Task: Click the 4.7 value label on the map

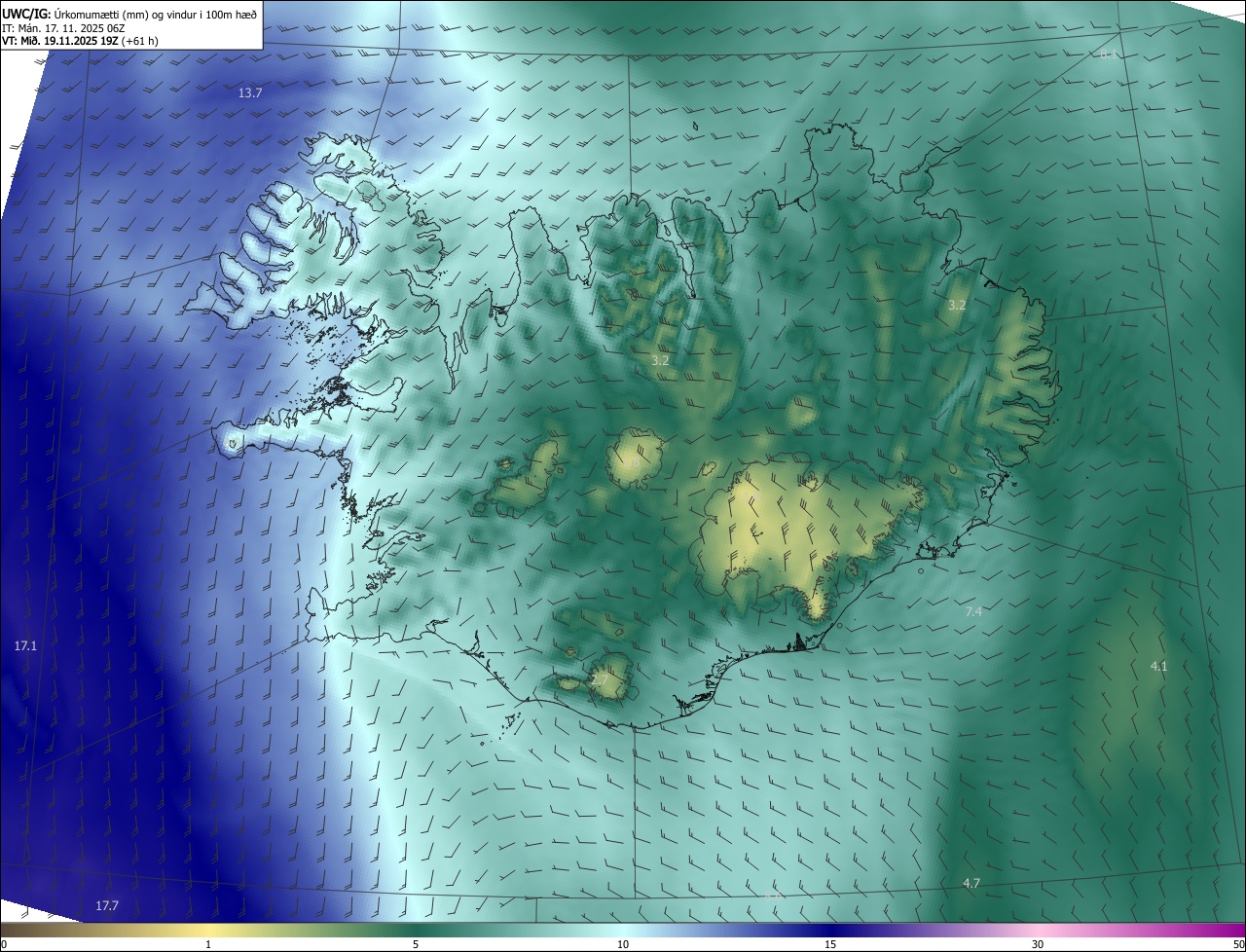Action: pos(971,883)
